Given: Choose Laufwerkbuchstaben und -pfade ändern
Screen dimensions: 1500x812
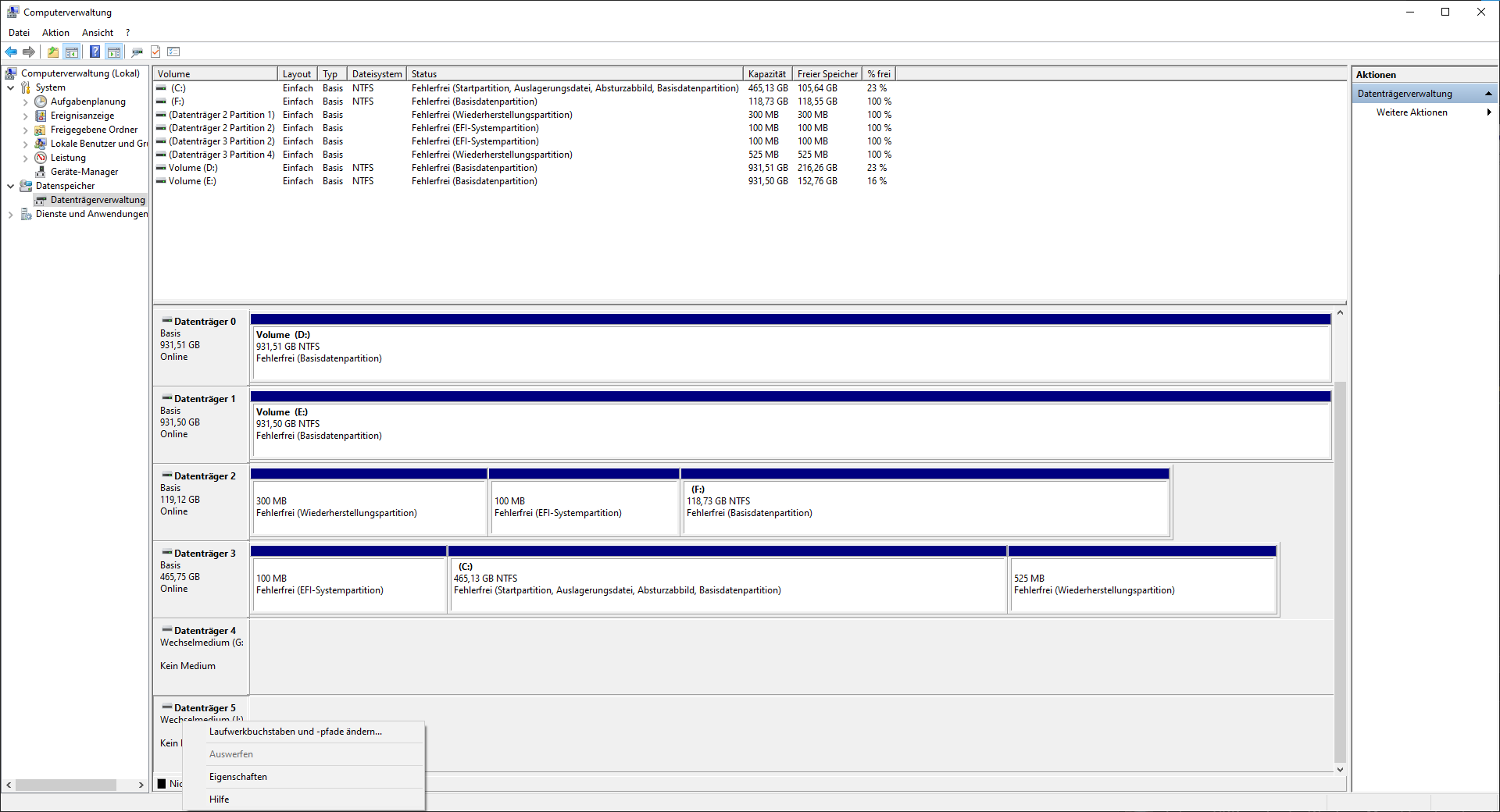Looking at the screenshot, I should tap(304, 732).
